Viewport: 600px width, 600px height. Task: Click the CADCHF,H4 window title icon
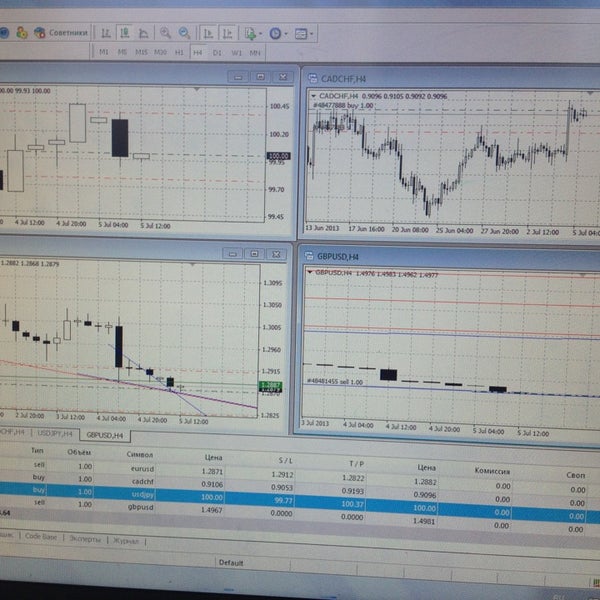313,78
